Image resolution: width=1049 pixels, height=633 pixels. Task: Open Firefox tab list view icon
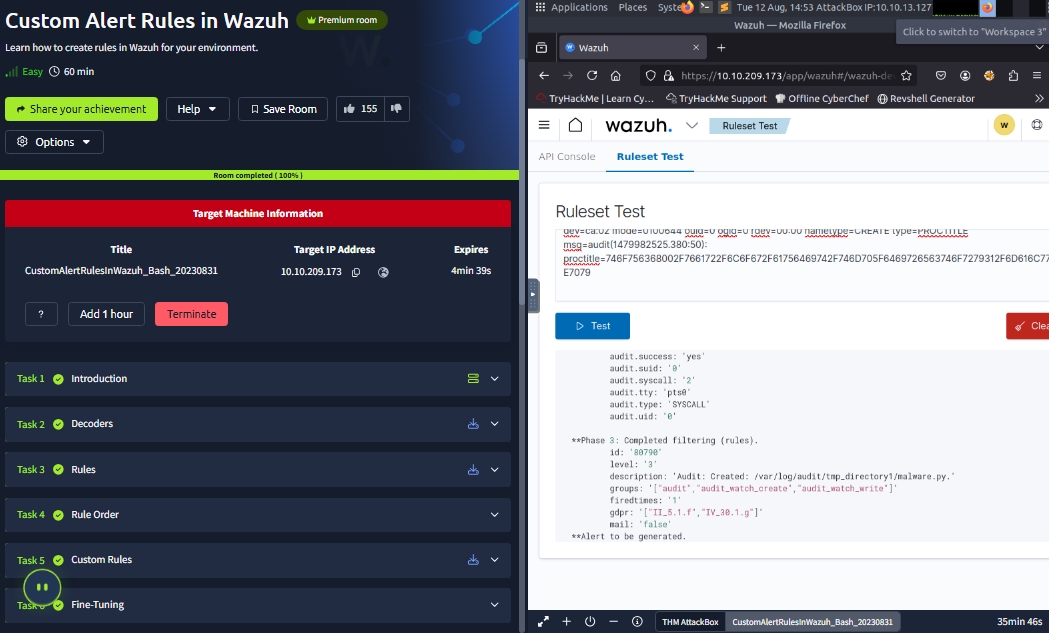542,48
